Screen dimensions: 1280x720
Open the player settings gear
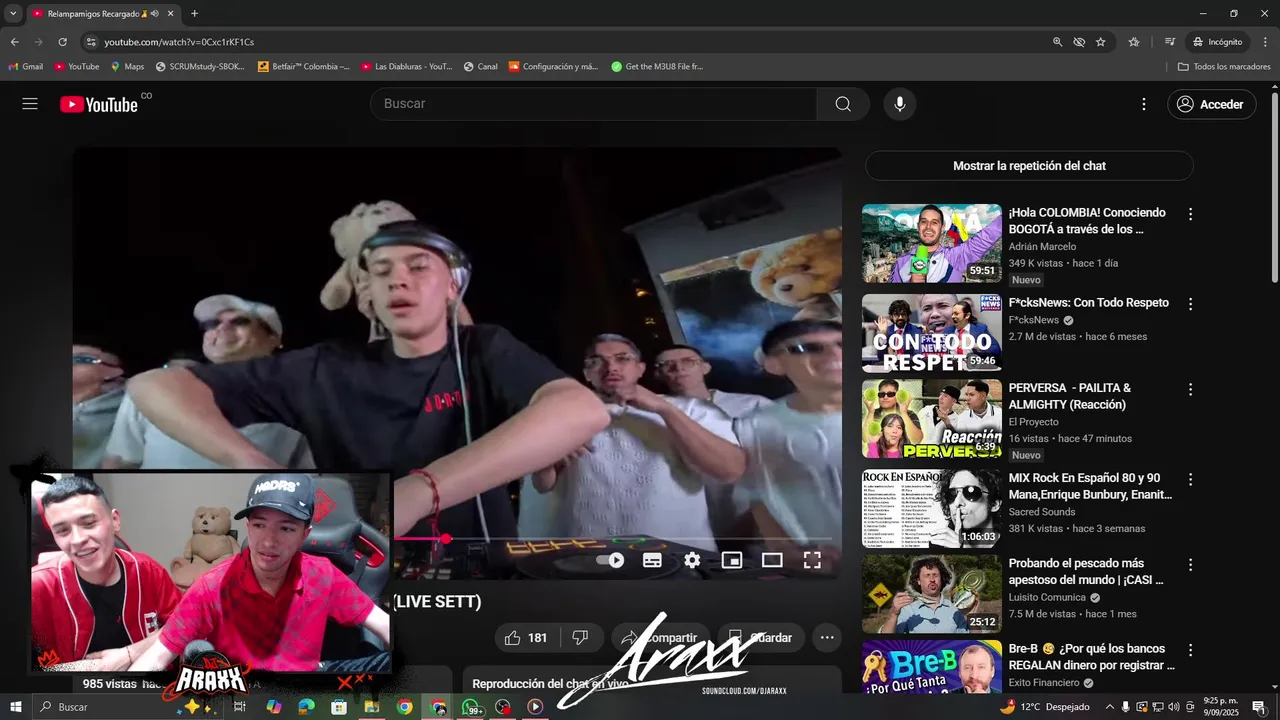[x=692, y=560]
